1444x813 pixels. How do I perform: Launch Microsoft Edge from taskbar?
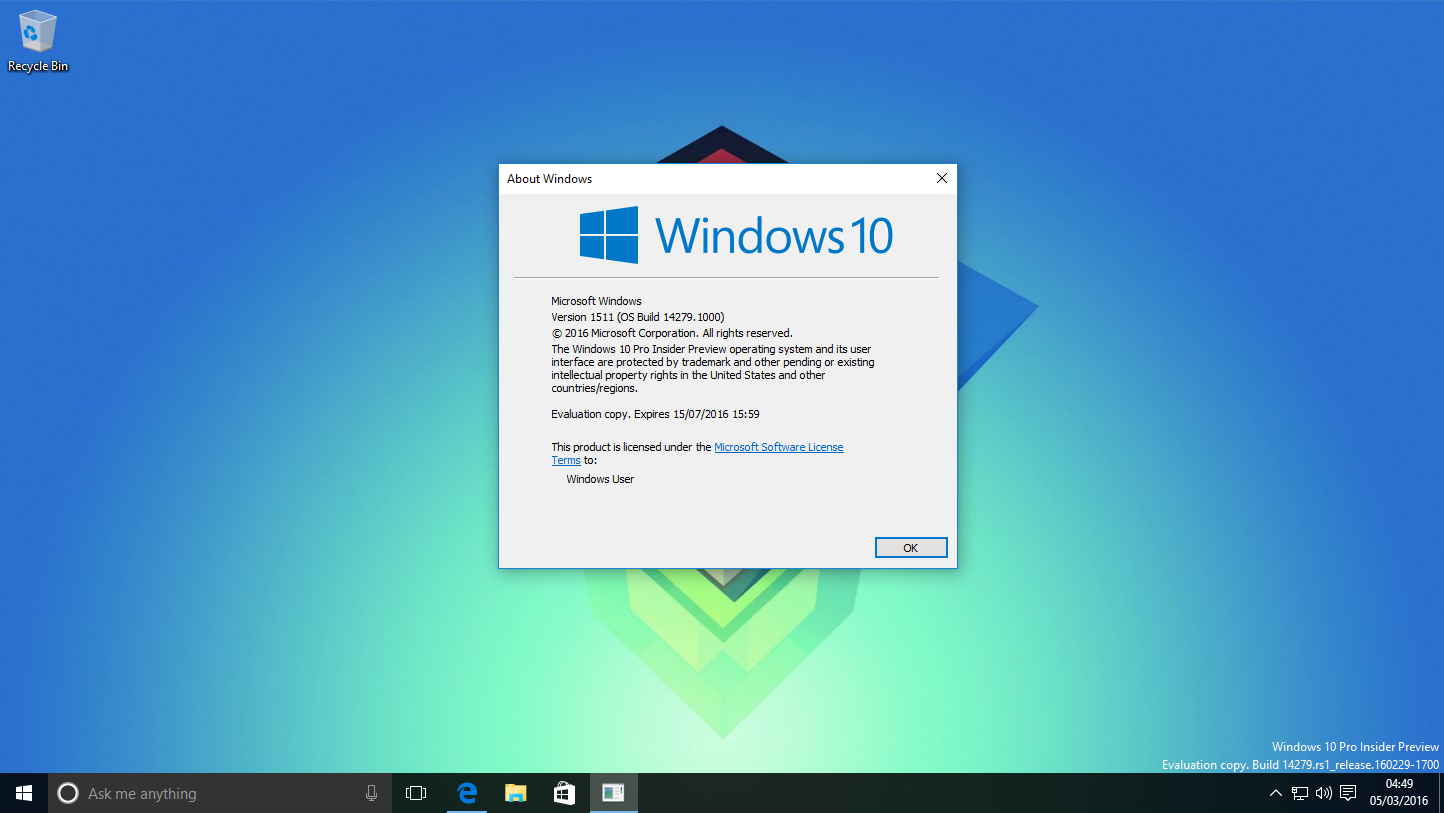coord(466,793)
